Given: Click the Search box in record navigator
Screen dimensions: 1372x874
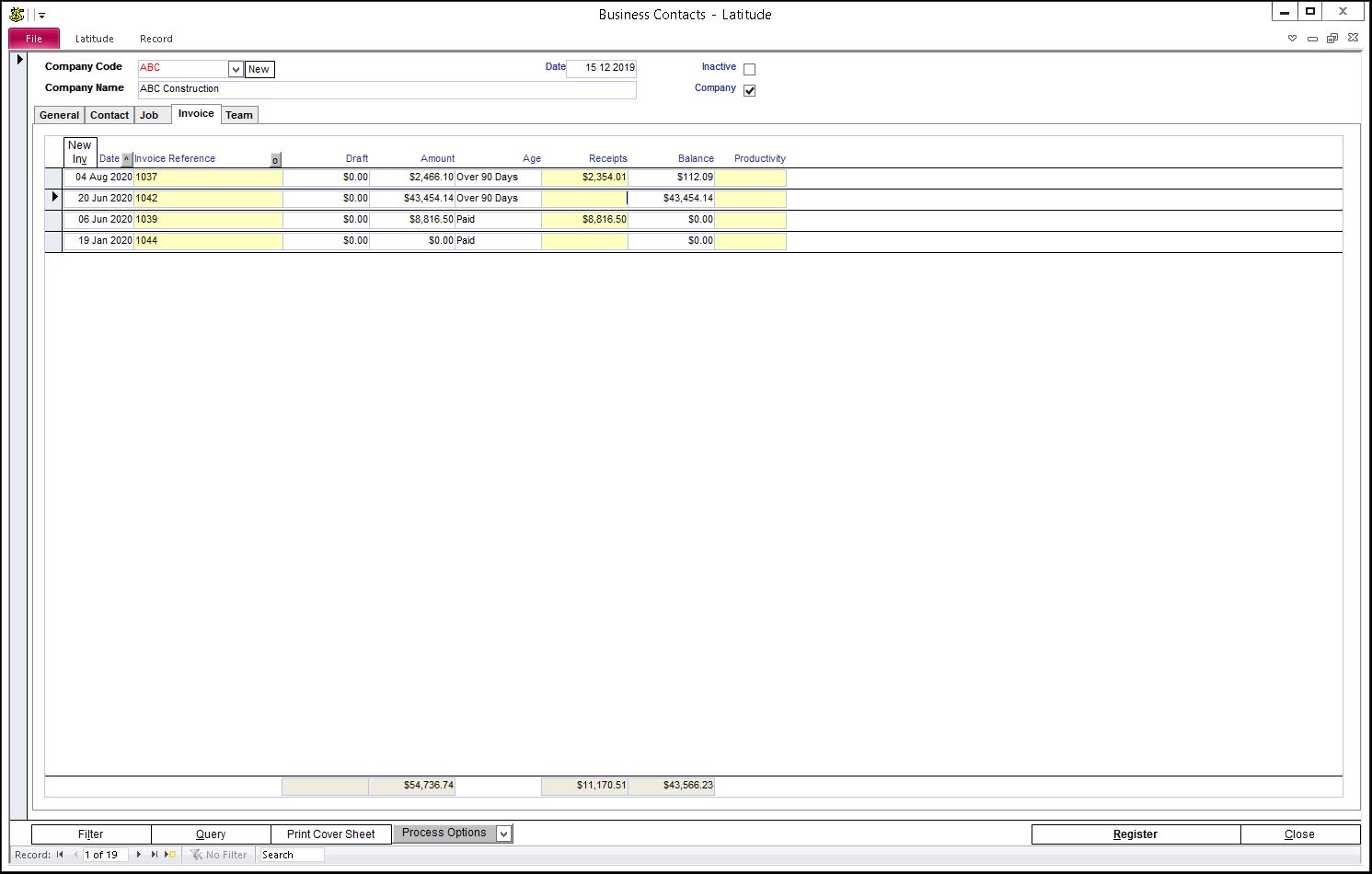Looking at the screenshot, I should 291,855.
